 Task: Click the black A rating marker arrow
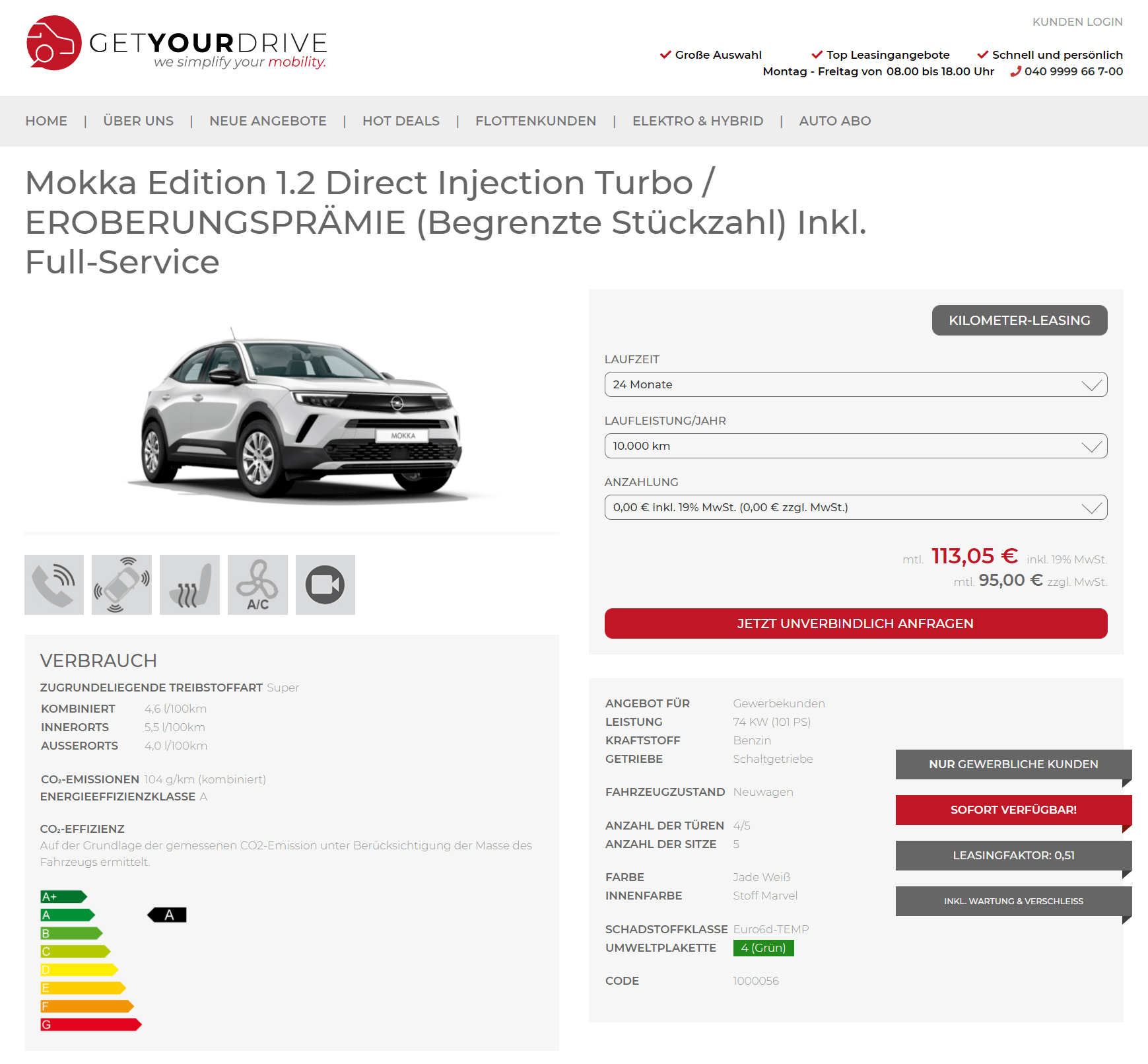(x=166, y=915)
